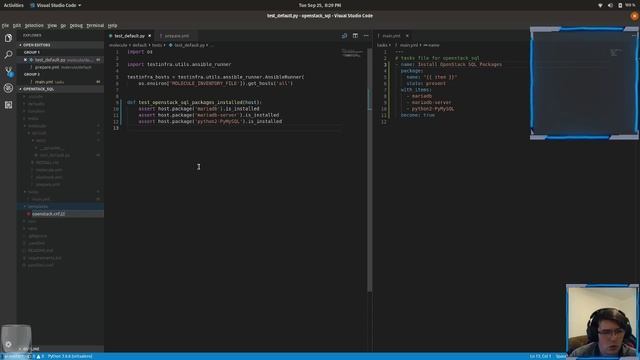Click the test_default.py breadcrumb segment
Screen dimensions: 640x360
[x=189, y=45]
